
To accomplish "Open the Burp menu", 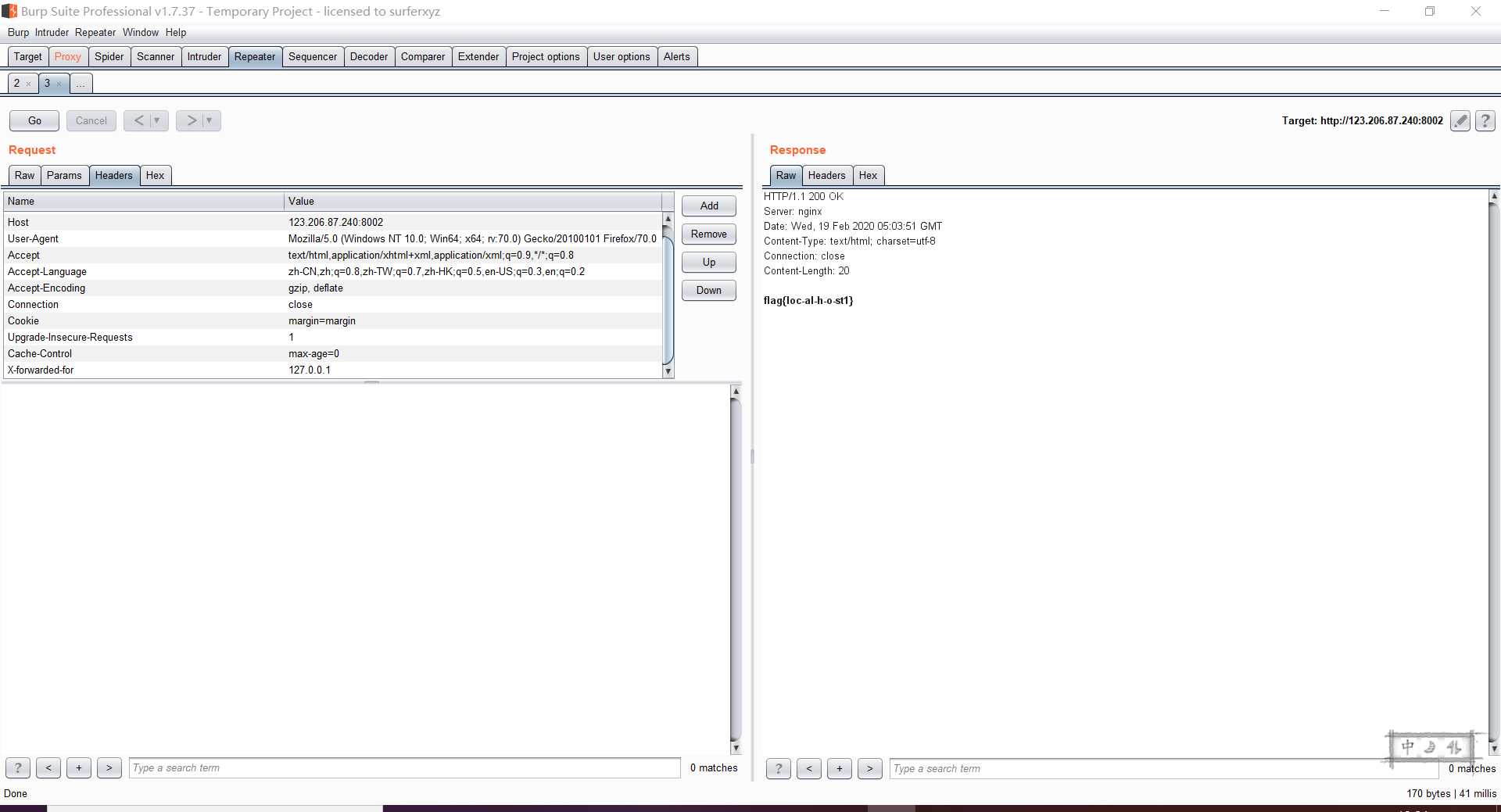I will point(18,32).
